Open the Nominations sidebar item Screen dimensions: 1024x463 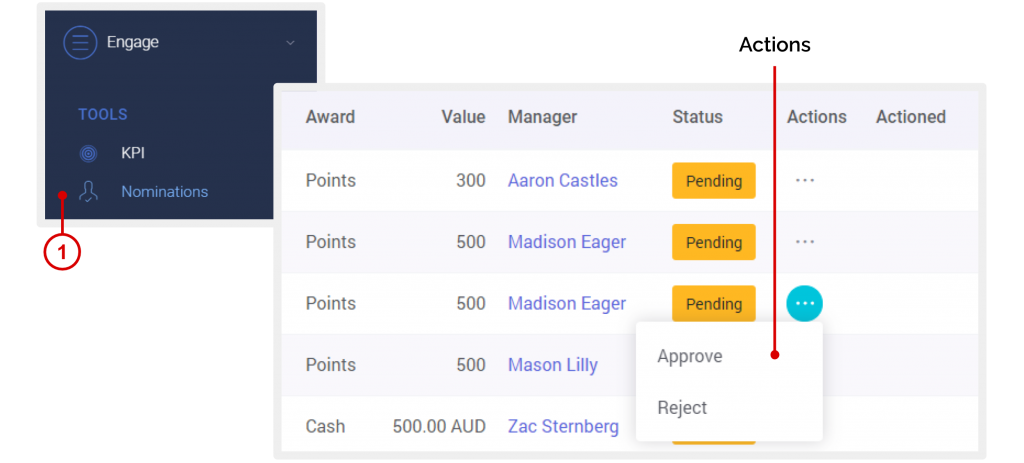pyautogui.click(x=165, y=191)
